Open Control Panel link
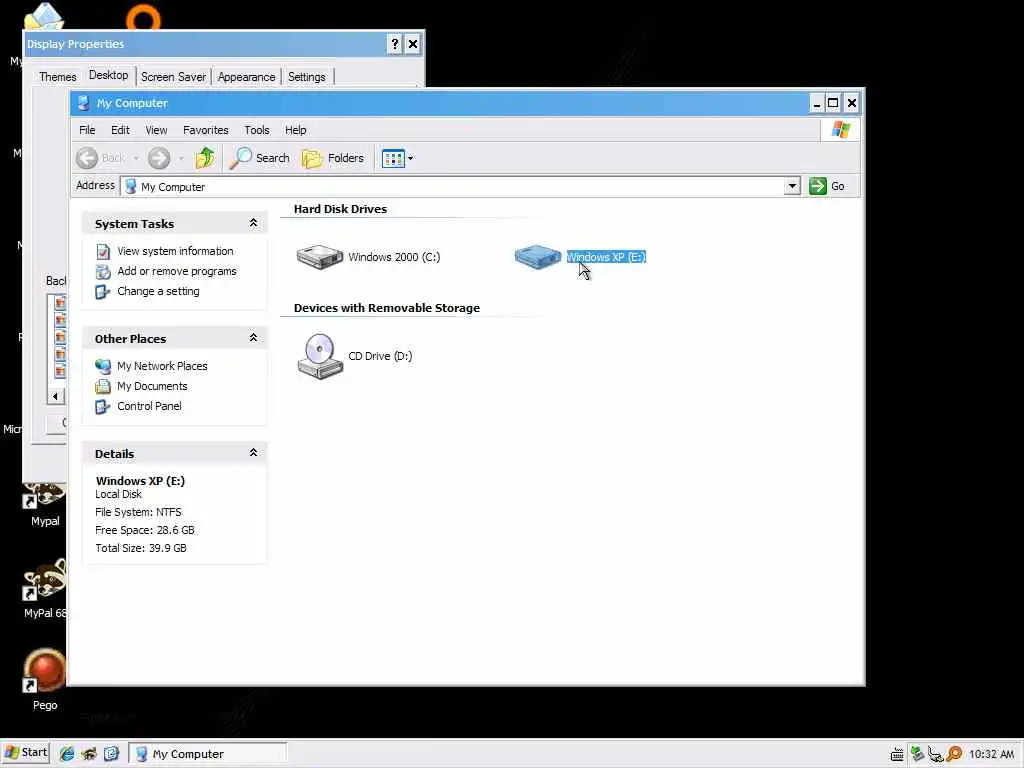 pos(149,406)
